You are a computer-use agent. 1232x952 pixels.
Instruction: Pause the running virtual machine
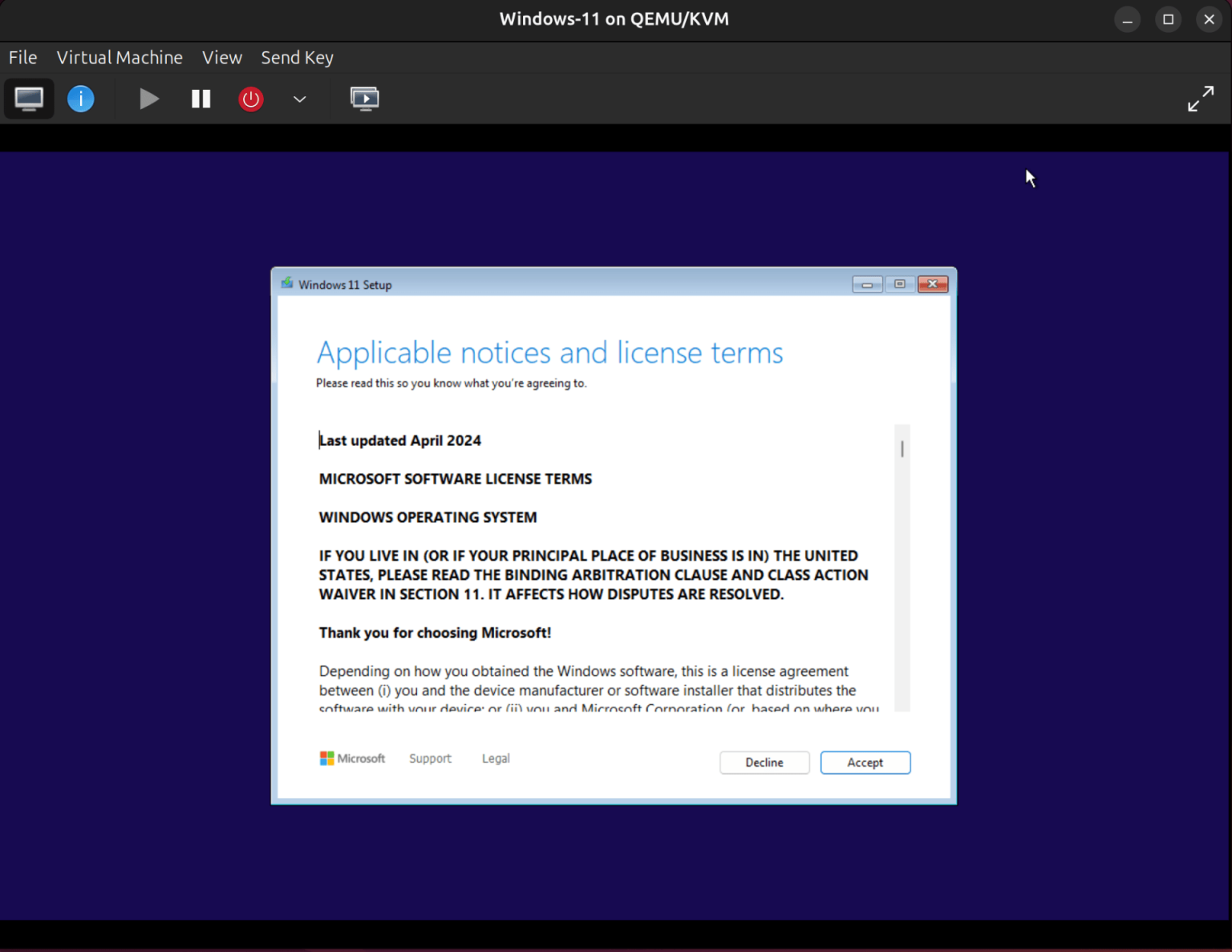coord(201,98)
